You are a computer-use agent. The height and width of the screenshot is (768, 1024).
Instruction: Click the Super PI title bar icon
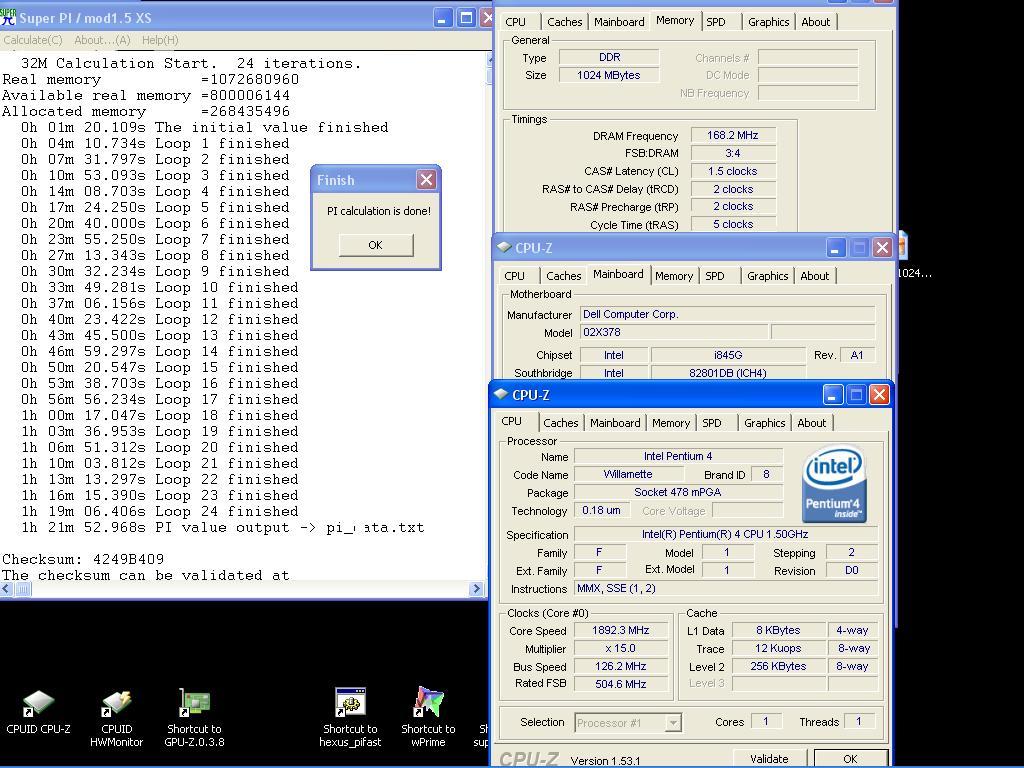click(x=8, y=18)
